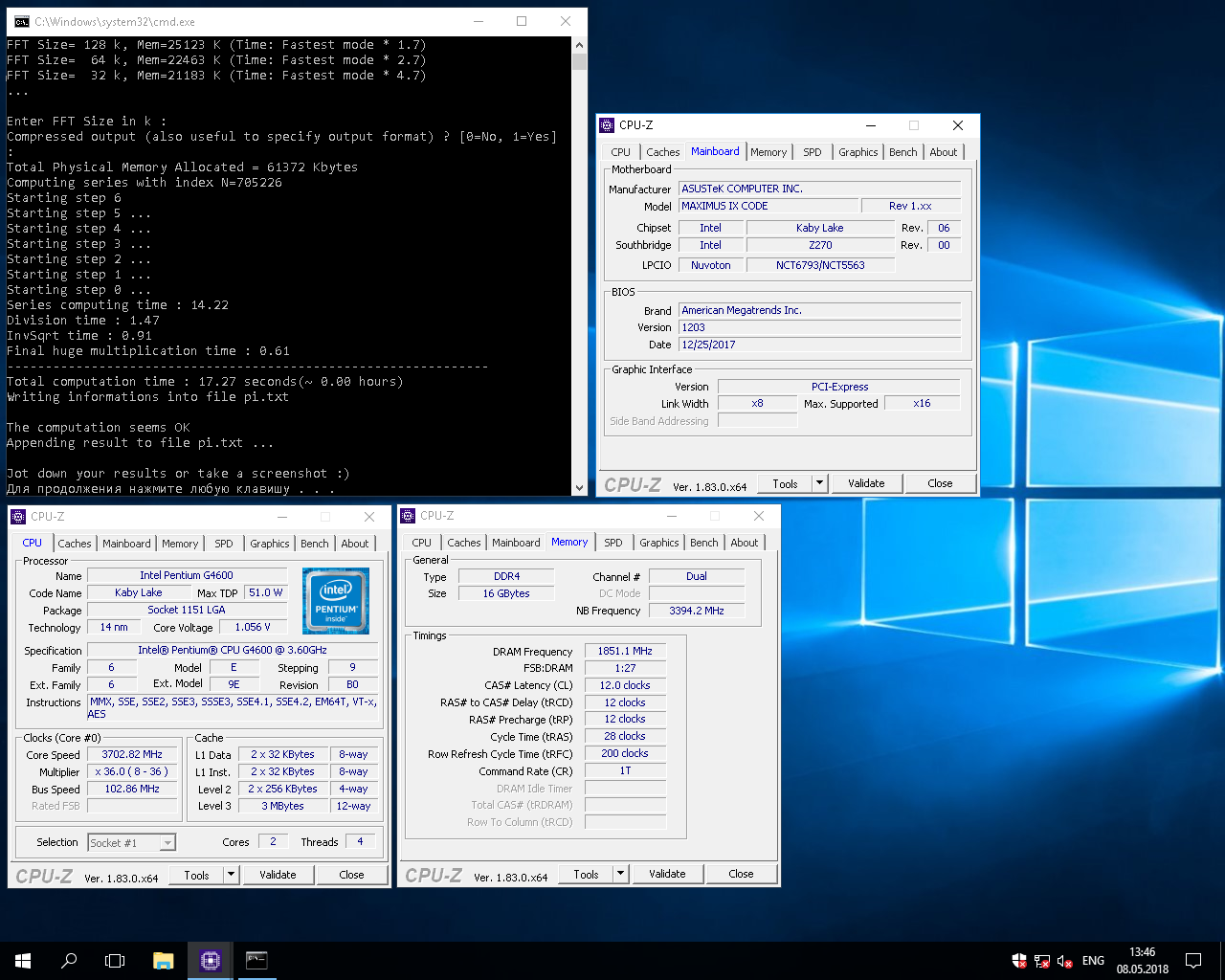This screenshot has height=980, width=1225.
Task: Maximize the cmd.exe window
Action: tap(522, 21)
